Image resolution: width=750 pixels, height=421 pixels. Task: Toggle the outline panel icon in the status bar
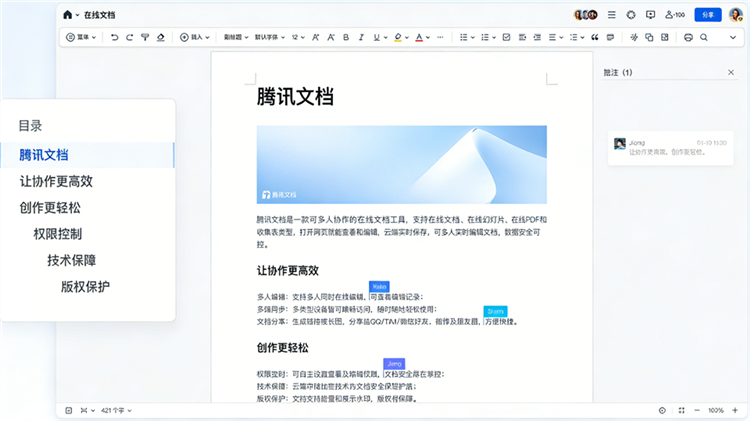69,410
